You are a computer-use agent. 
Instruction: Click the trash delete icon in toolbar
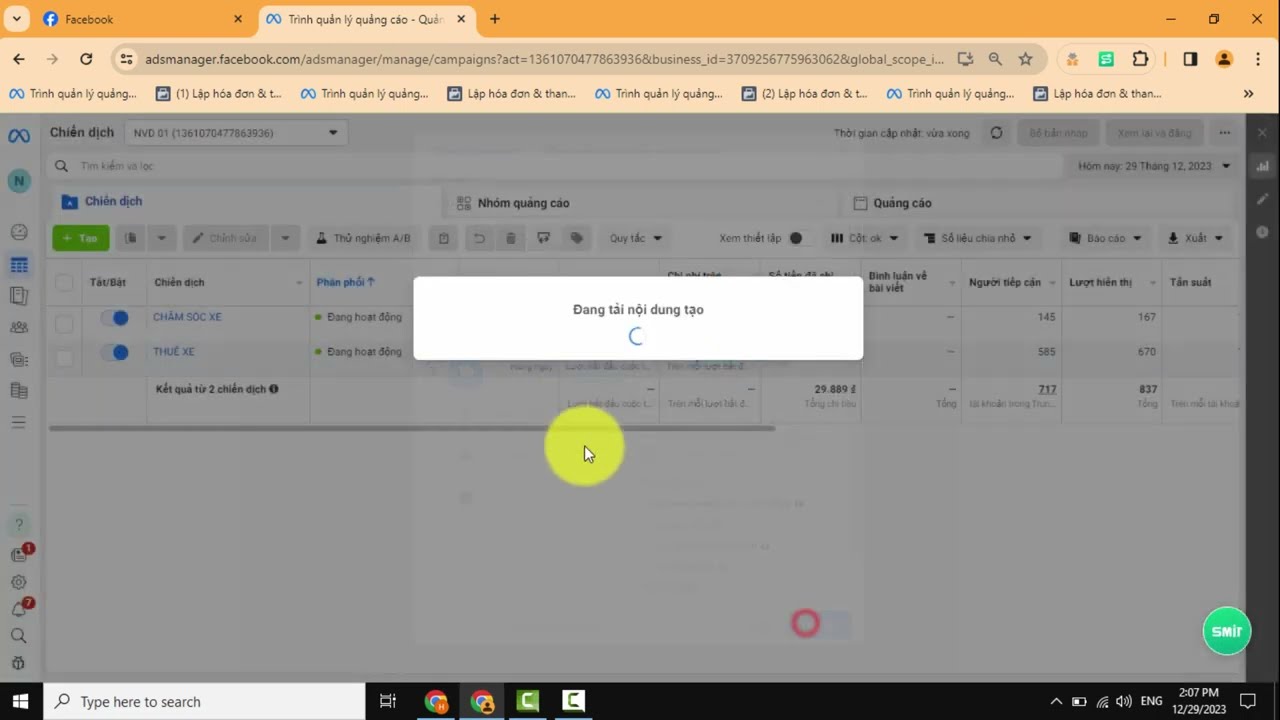pos(511,238)
